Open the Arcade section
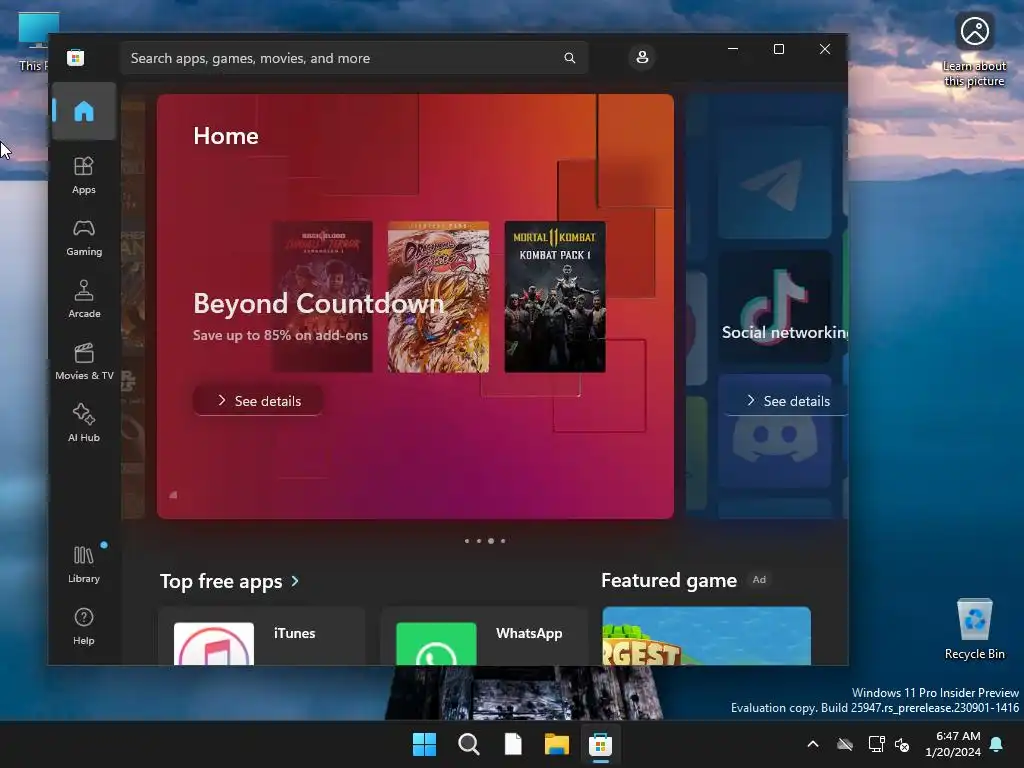 coord(84,300)
